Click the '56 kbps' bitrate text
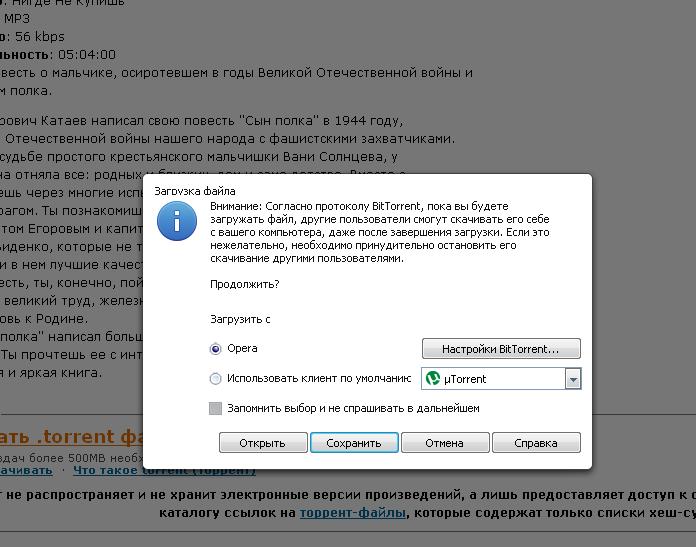The height and width of the screenshot is (547, 696). 40,36
